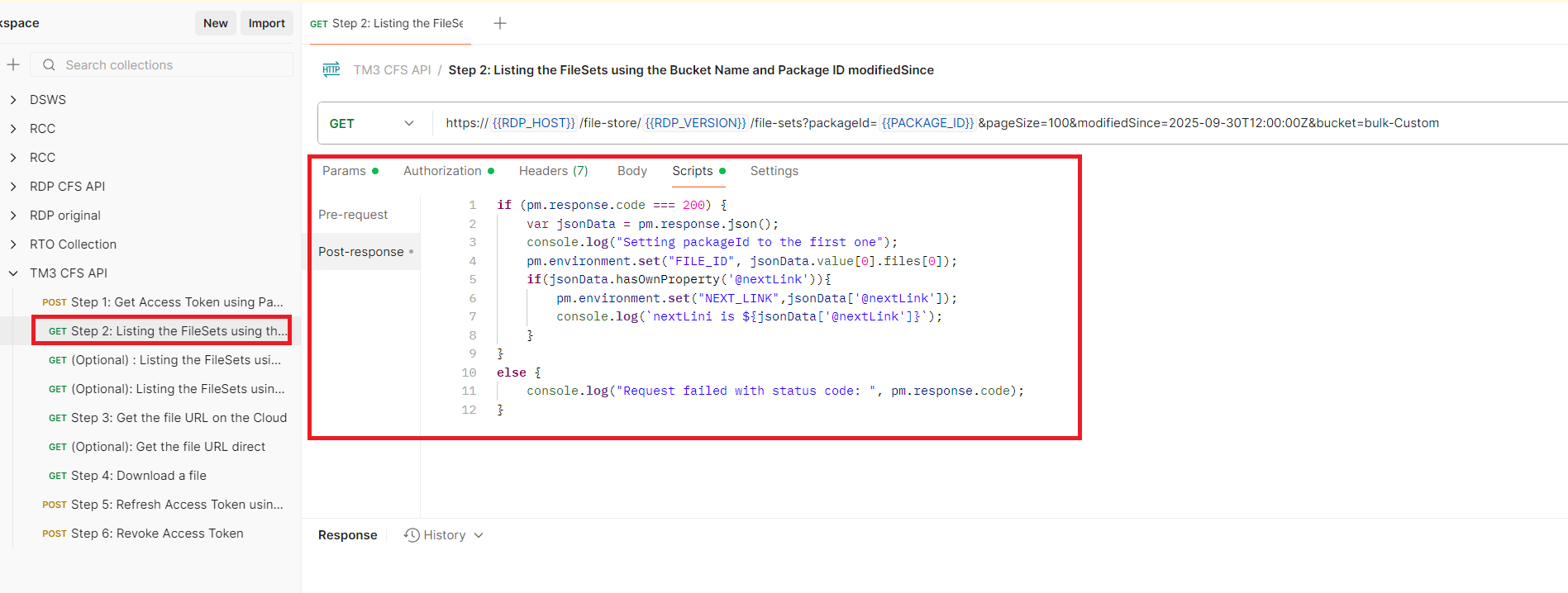The image size is (1568, 593).
Task: Select the Pre-request script section
Action: click(x=353, y=215)
